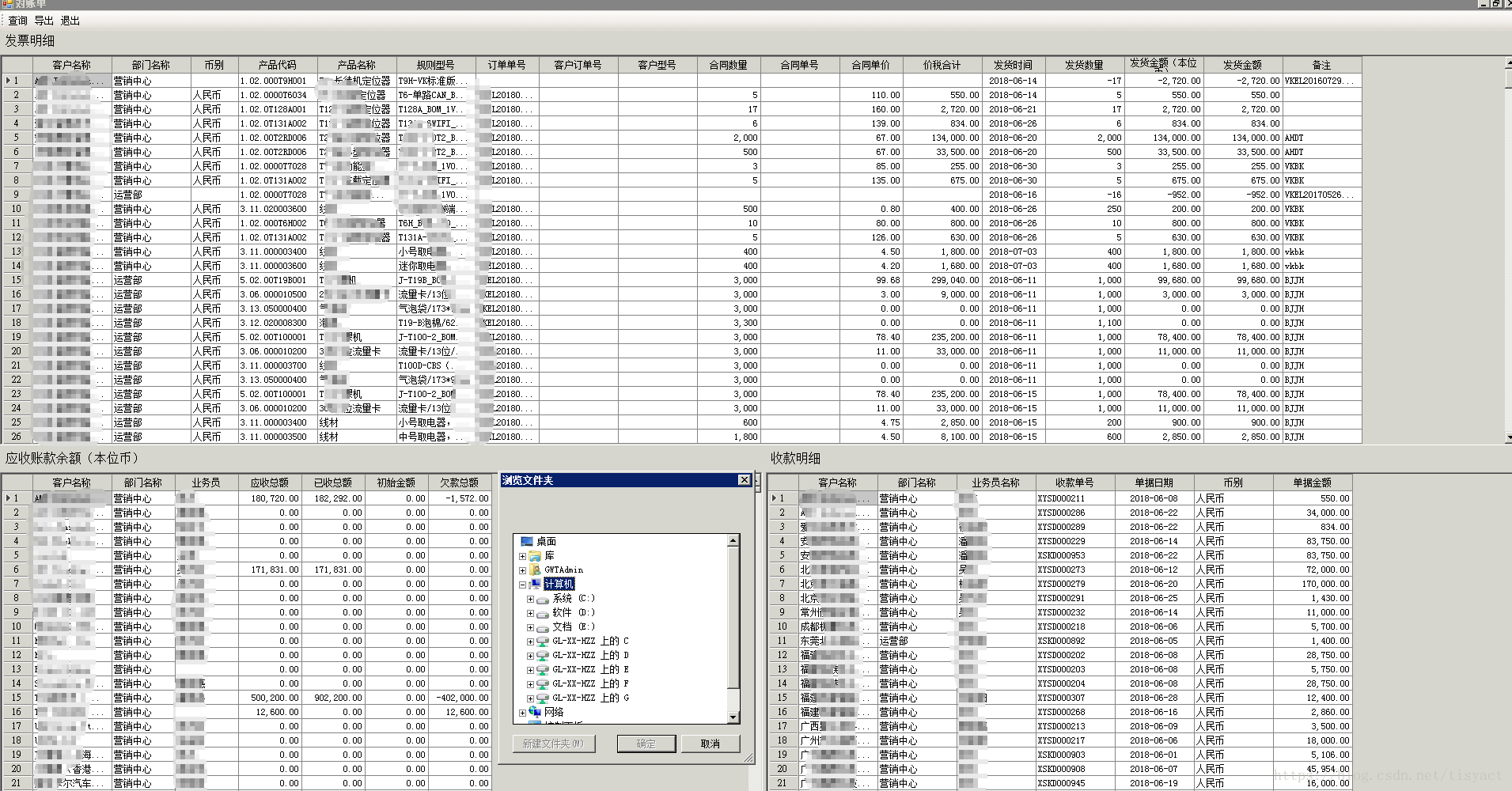The height and width of the screenshot is (791, 1512).
Task: Select receipt number XYSD000211
Action: [x=1075, y=498]
